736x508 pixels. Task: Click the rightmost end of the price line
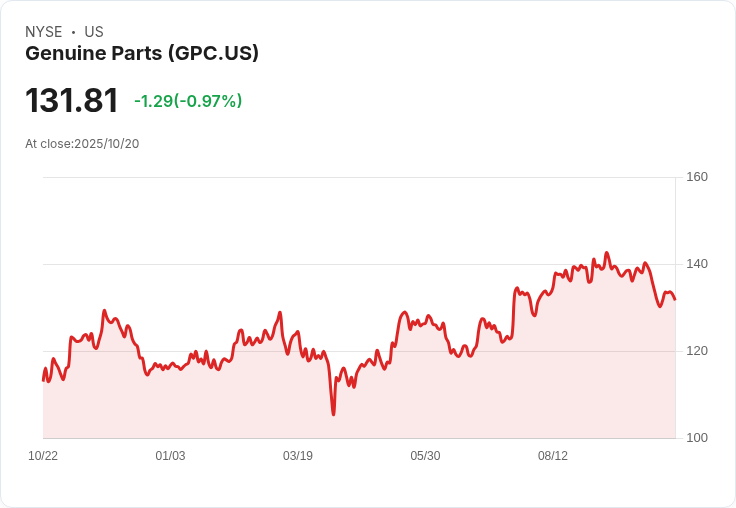coord(675,299)
